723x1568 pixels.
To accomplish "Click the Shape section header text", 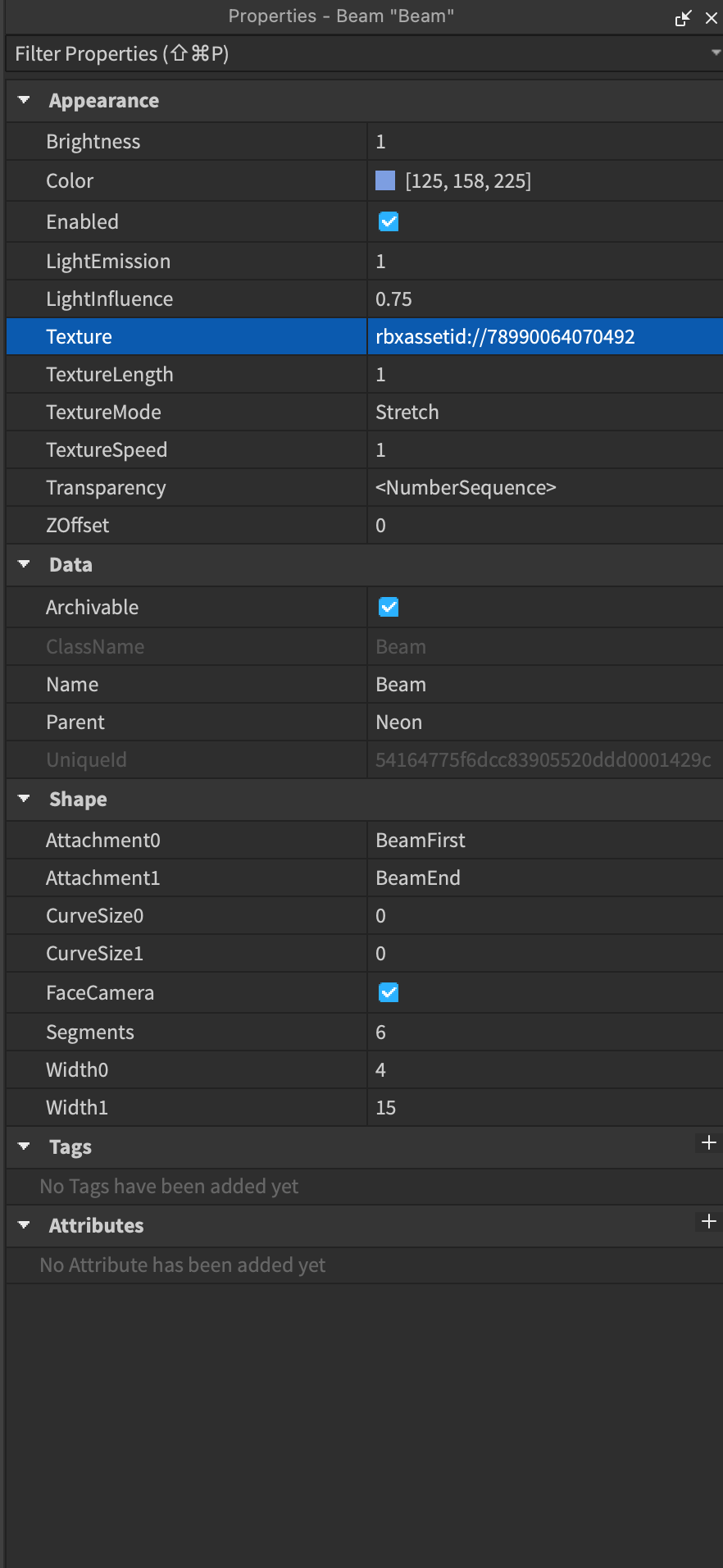I will (78, 799).
